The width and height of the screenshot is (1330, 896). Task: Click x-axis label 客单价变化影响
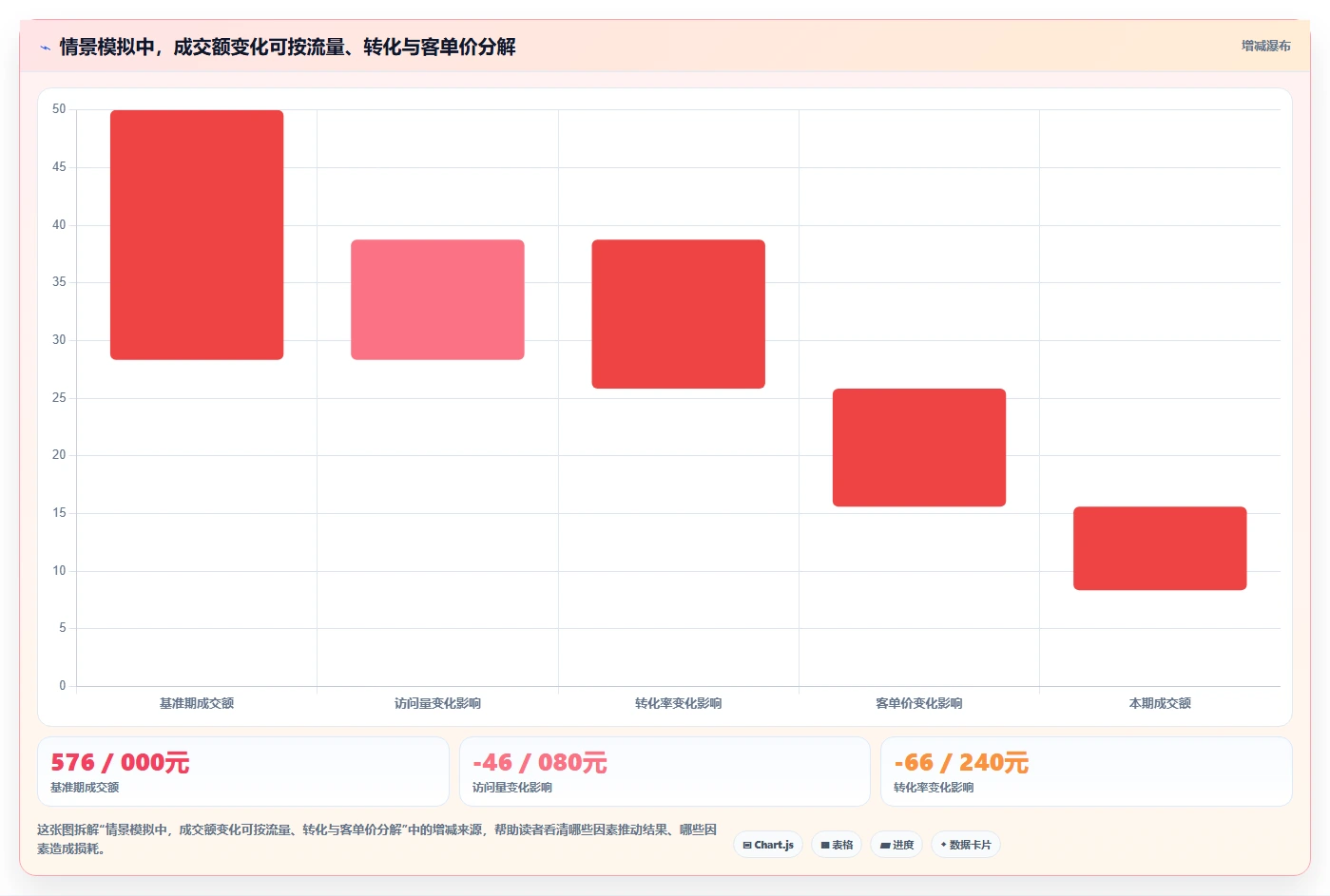point(919,703)
